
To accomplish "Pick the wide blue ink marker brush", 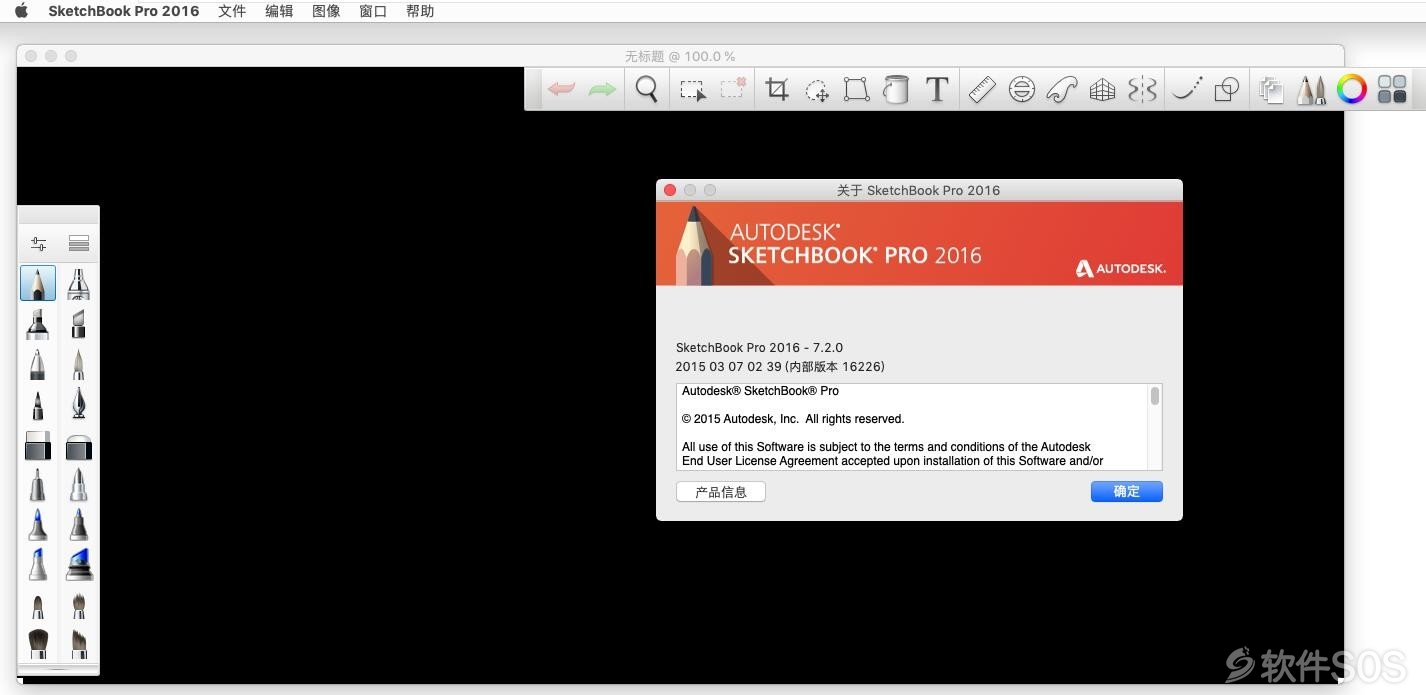I will click(x=79, y=565).
